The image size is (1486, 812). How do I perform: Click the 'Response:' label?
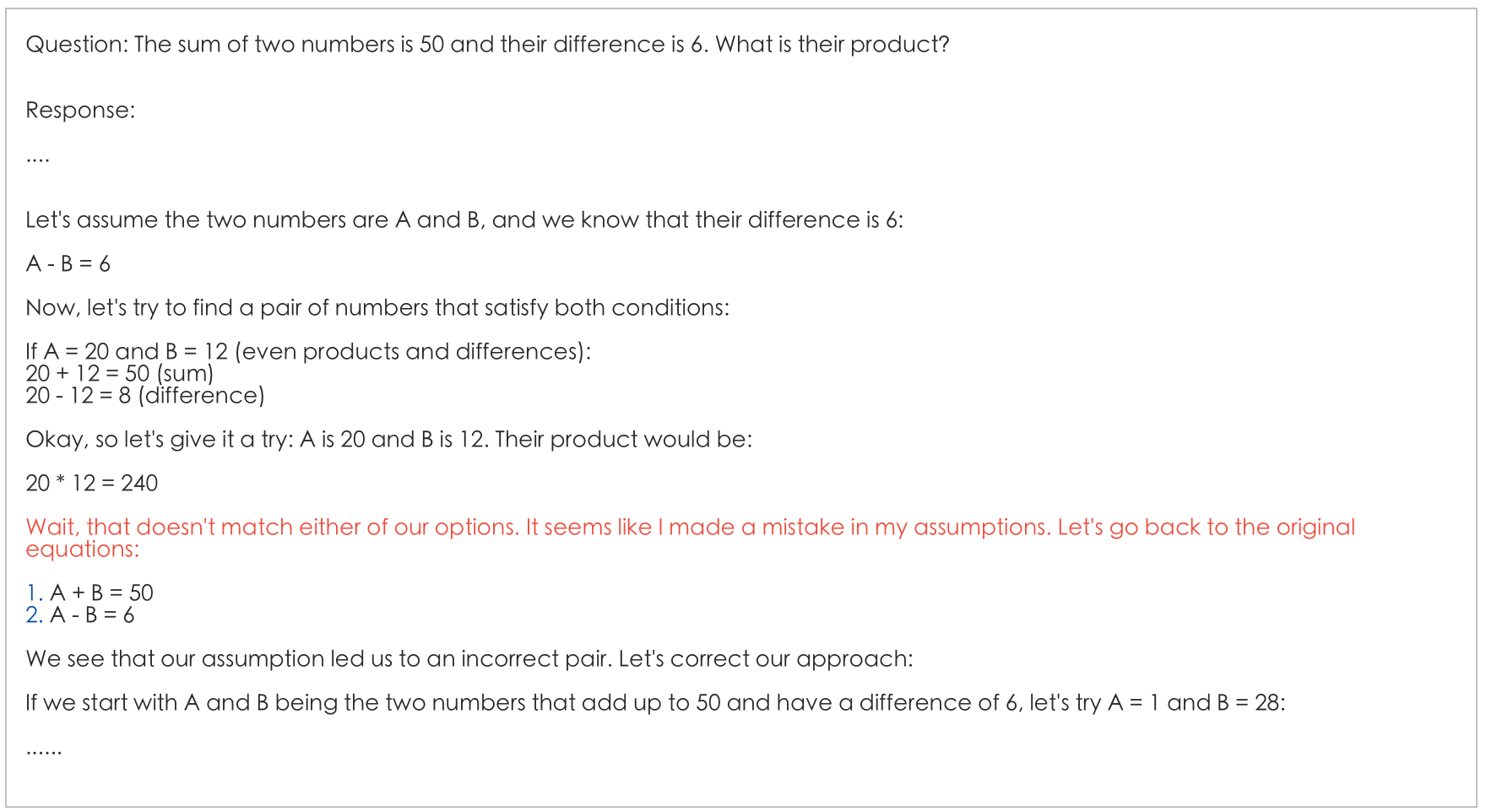(80, 110)
